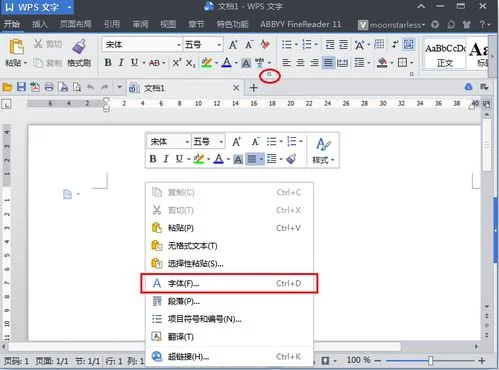This screenshot has width=499, height=370.
Task: Click the Open folder icon in quick toolbar
Action: (x=7, y=88)
